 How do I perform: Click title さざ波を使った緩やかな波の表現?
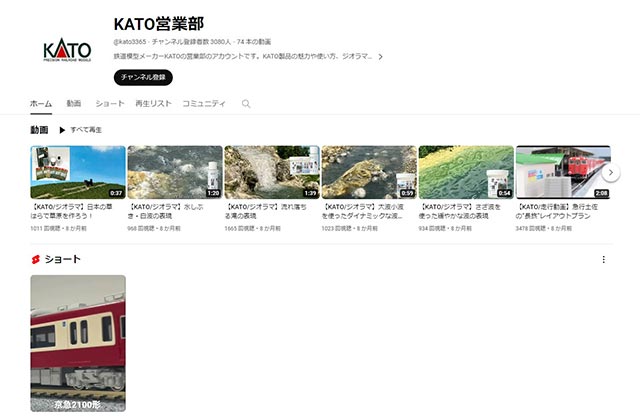[x=460, y=211]
